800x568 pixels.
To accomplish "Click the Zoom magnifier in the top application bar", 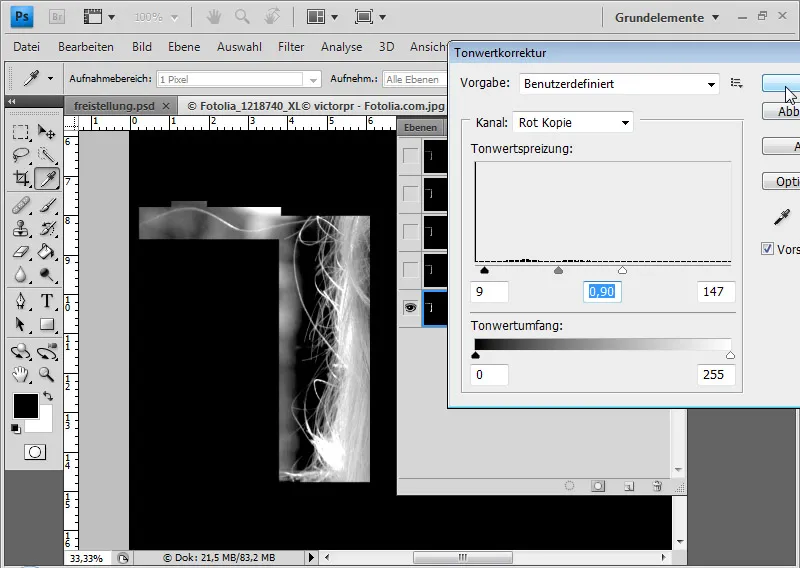I will (x=242, y=17).
